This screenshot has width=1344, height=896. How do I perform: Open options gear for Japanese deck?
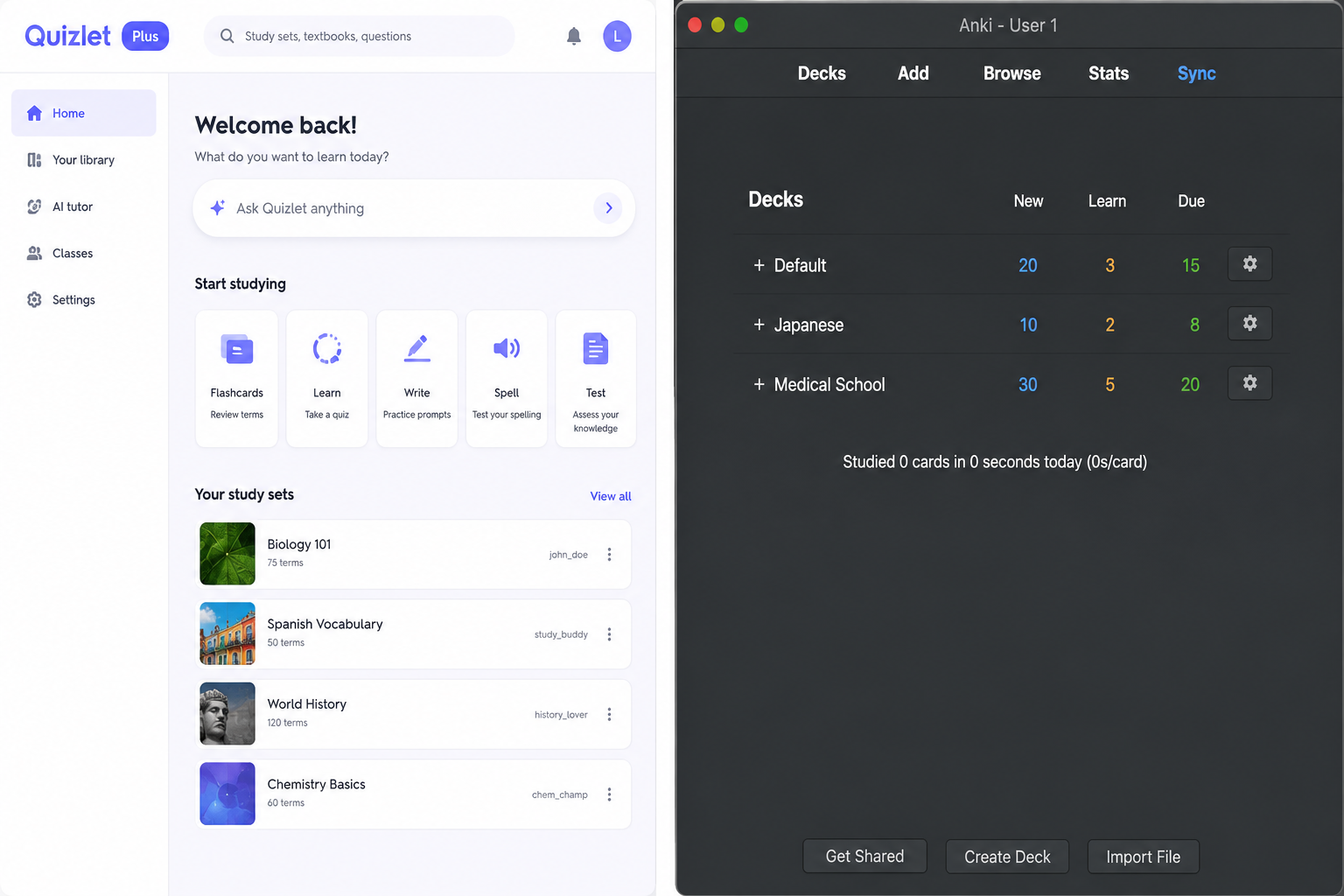pyautogui.click(x=1249, y=323)
